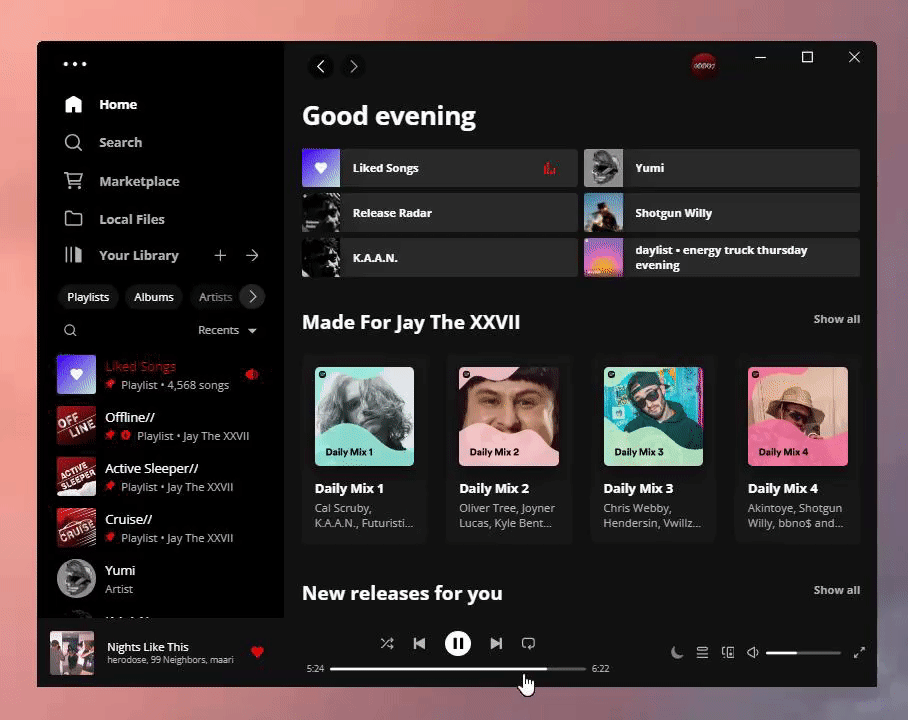Viewport: 908px width, 720px height.
Task: Pause the current song
Action: (457, 644)
